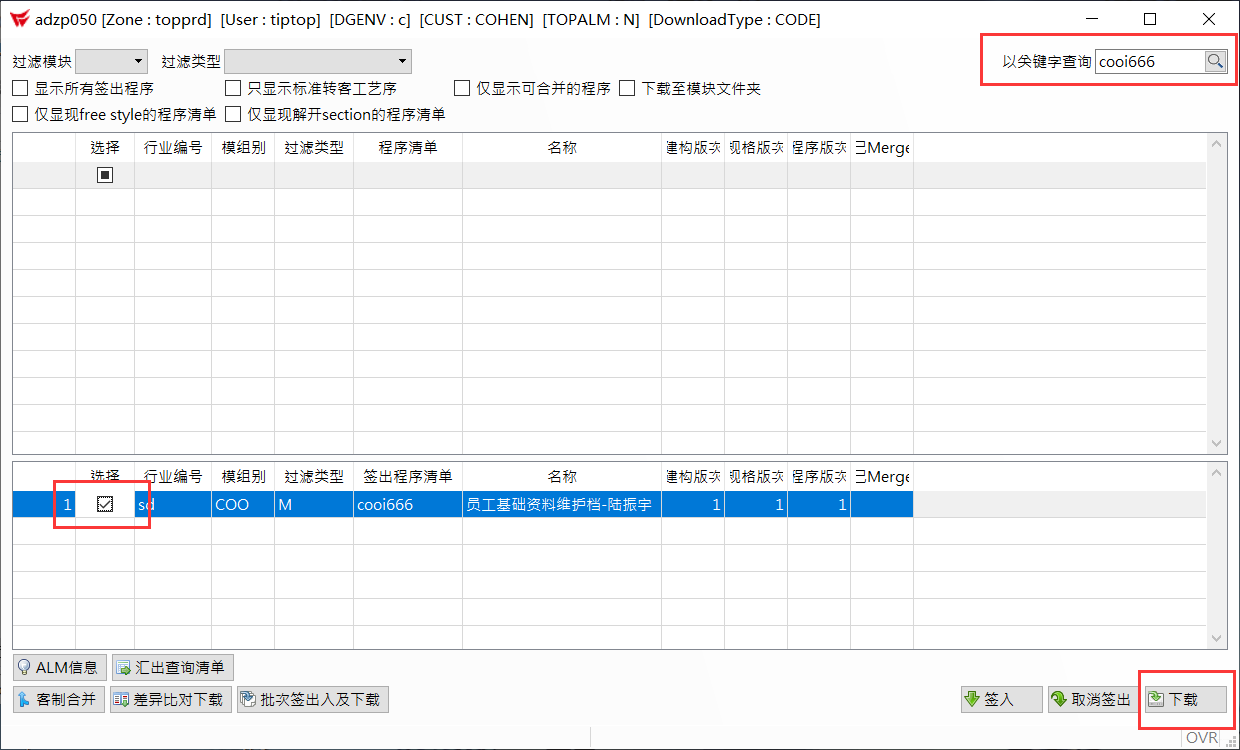Select the cooi666 program cell
The width and height of the screenshot is (1240, 750).
click(x=408, y=504)
